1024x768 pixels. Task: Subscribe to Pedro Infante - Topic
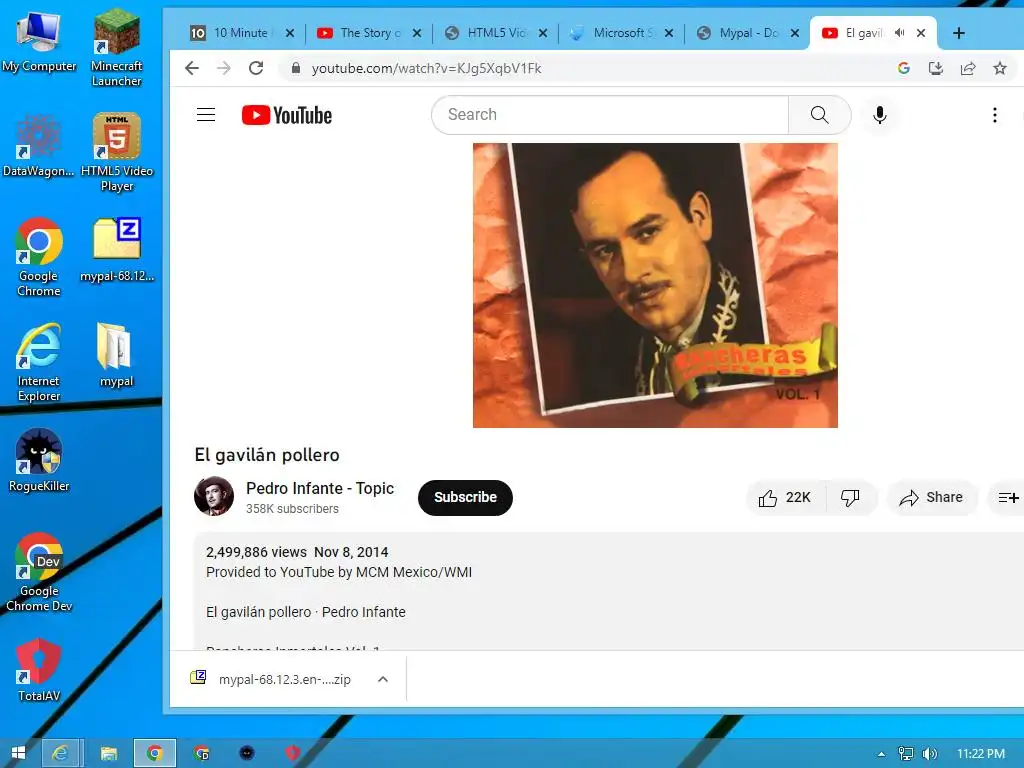(465, 498)
